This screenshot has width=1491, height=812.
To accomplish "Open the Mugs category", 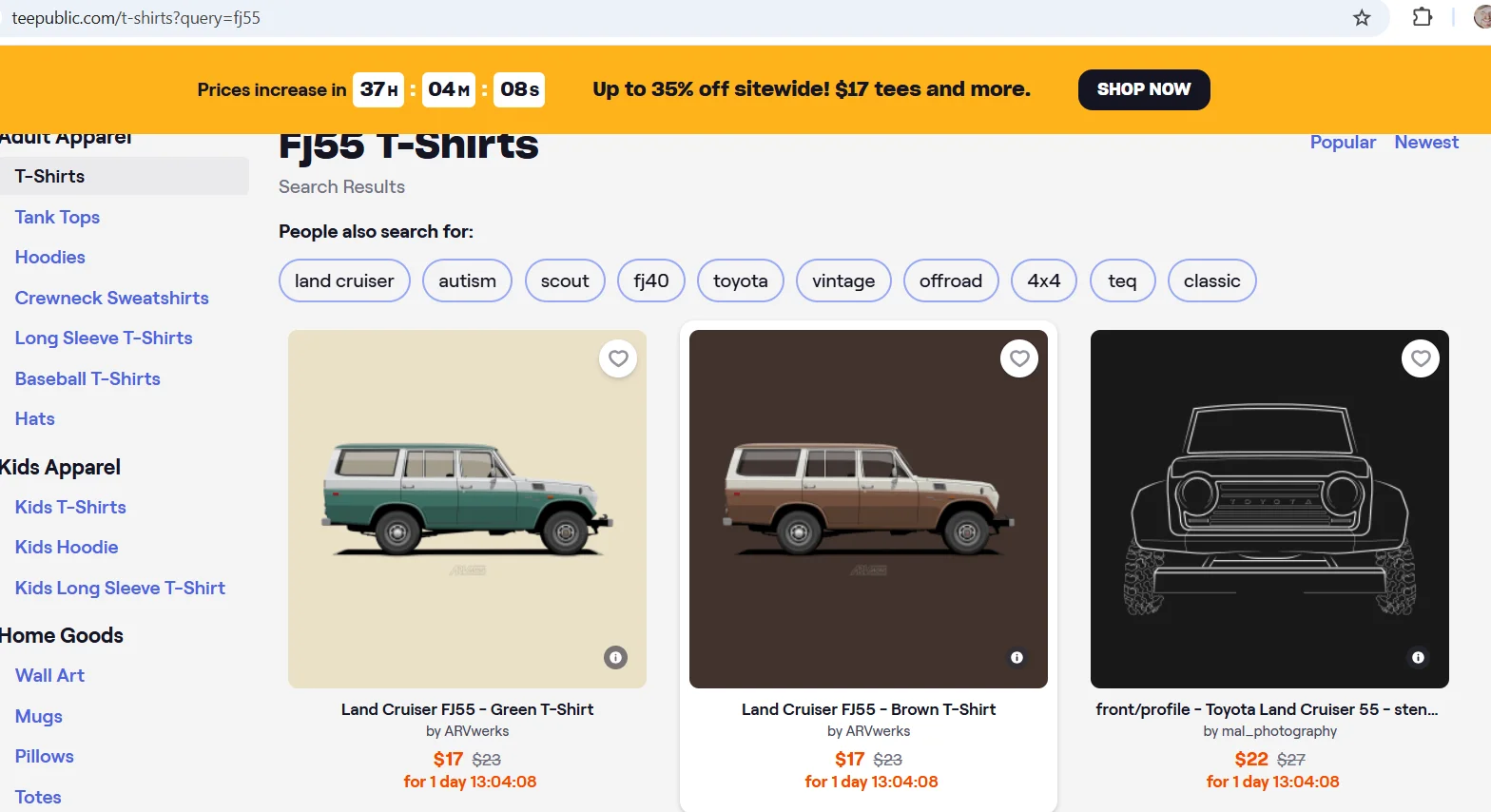I will coord(38,716).
